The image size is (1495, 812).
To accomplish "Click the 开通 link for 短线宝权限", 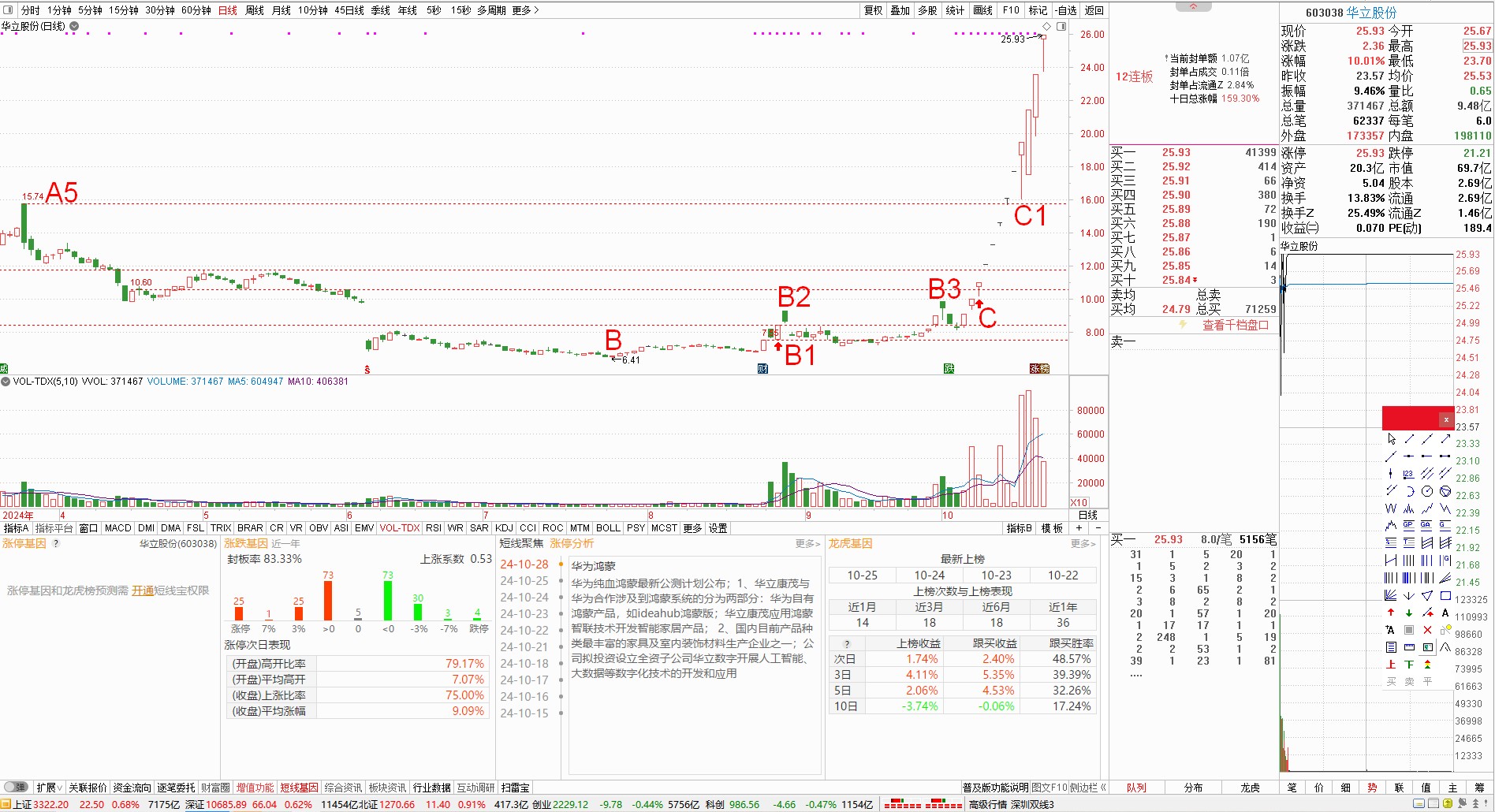I will pyautogui.click(x=143, y=590).
